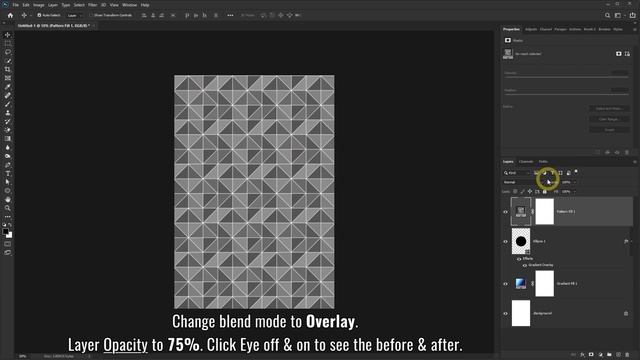Image resolution: width=640 pixels, height=360 pixels.
Task: Click the pixel mask icon in Properties
Action: pyautogui.click(x=619, y=54)
